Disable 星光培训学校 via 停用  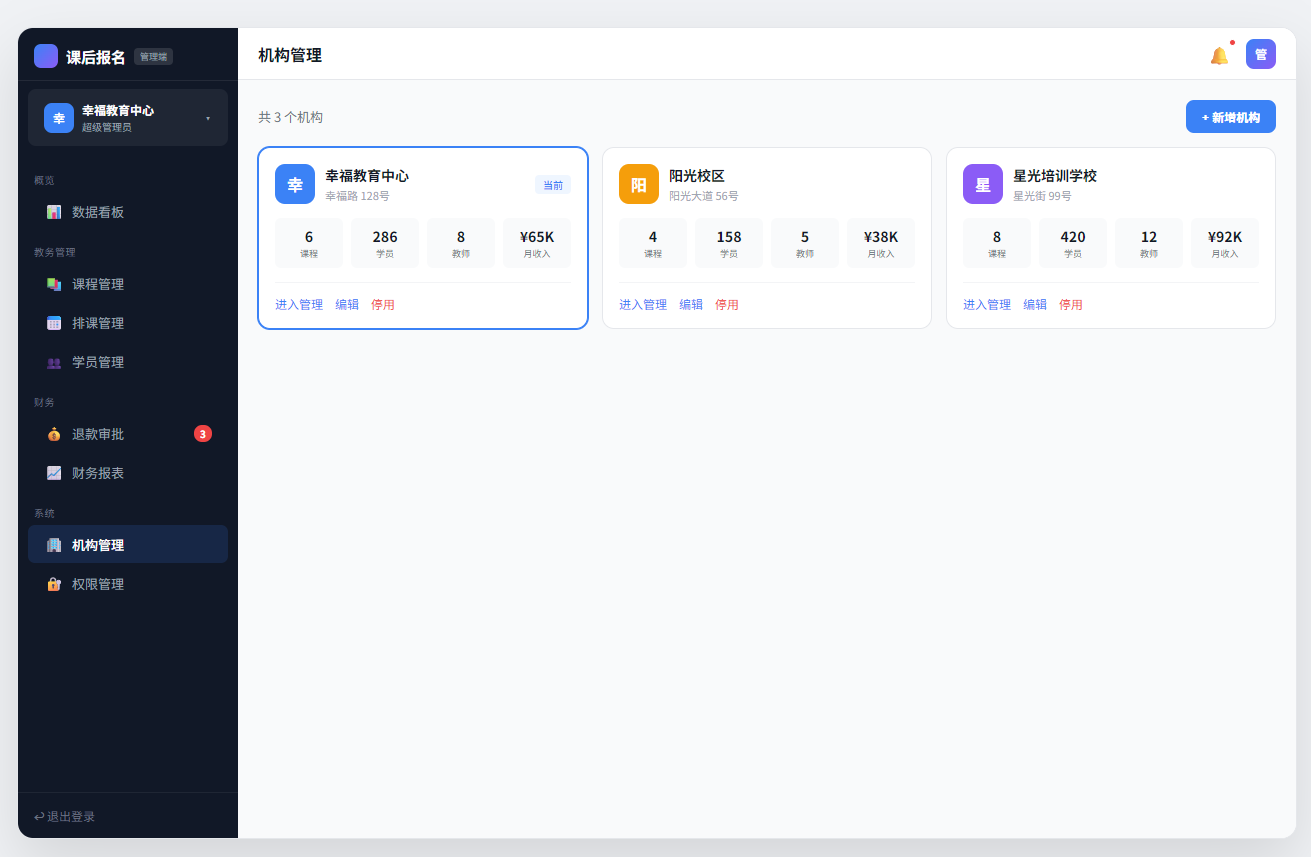point(1071,305)
